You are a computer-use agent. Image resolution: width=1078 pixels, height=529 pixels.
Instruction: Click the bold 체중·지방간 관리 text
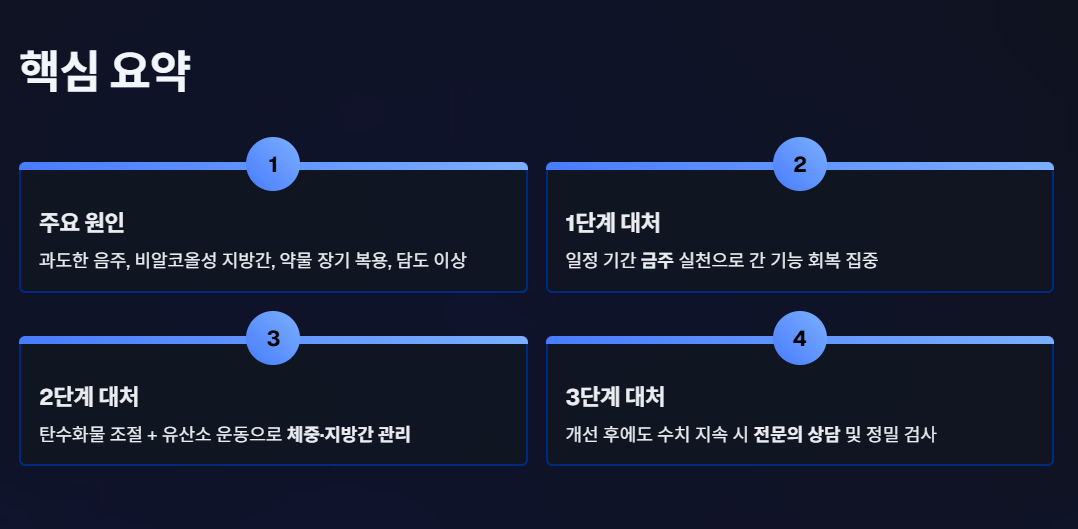(x=349, y=435)
